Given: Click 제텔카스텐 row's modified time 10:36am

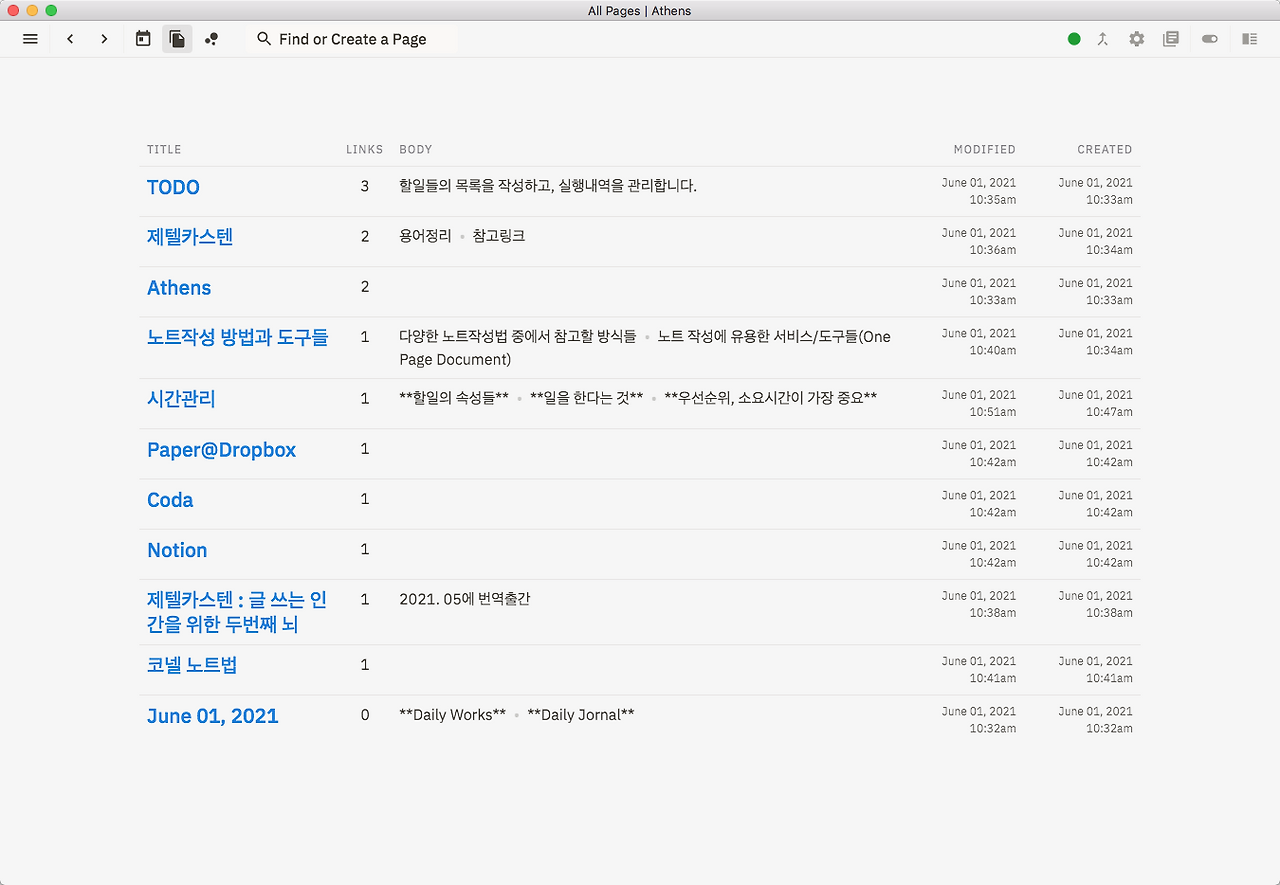Looking at the screenshot, I should (992, 250).
